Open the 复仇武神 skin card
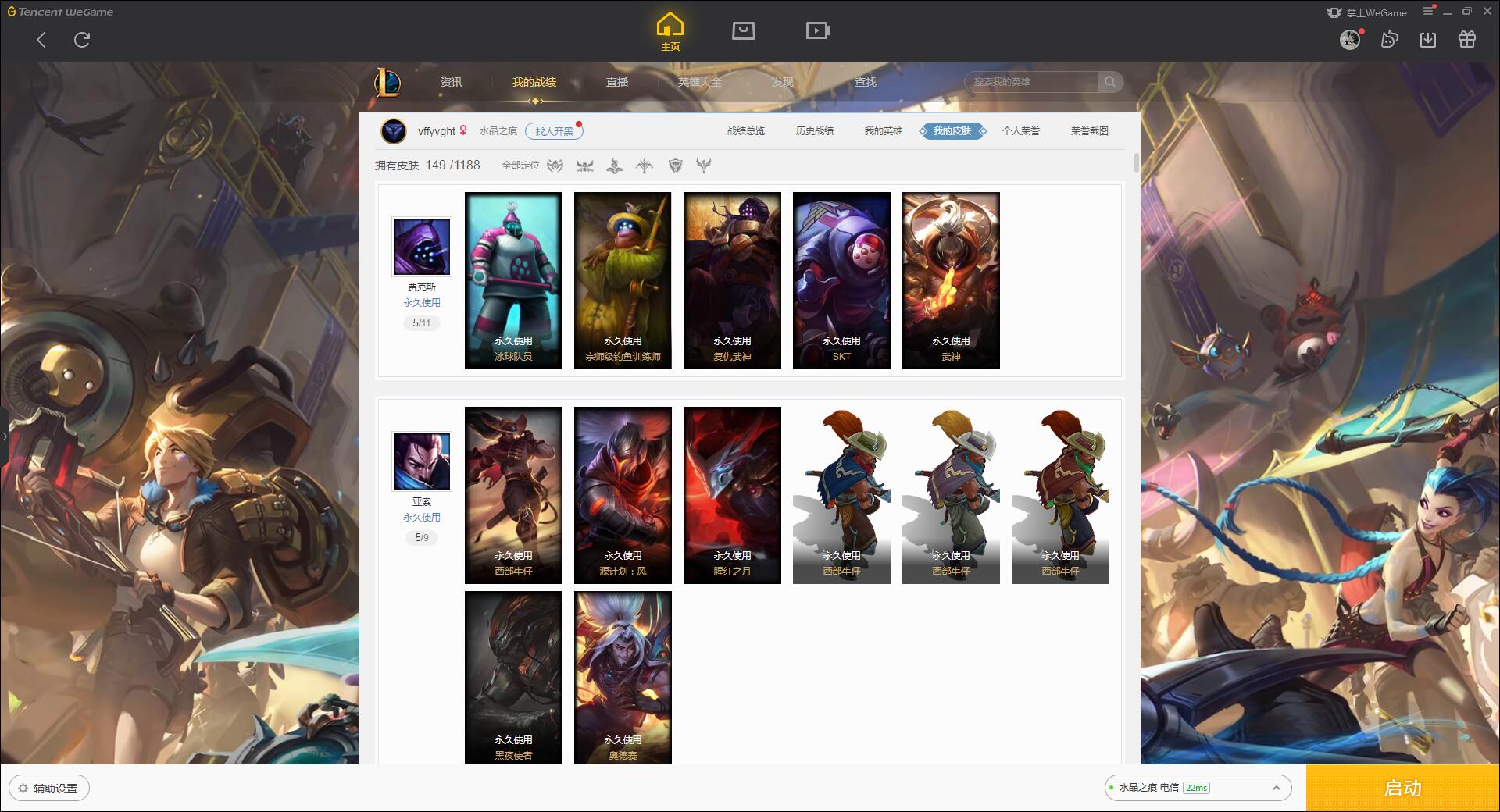This screenshot has width=1500, height=812. 732,280
